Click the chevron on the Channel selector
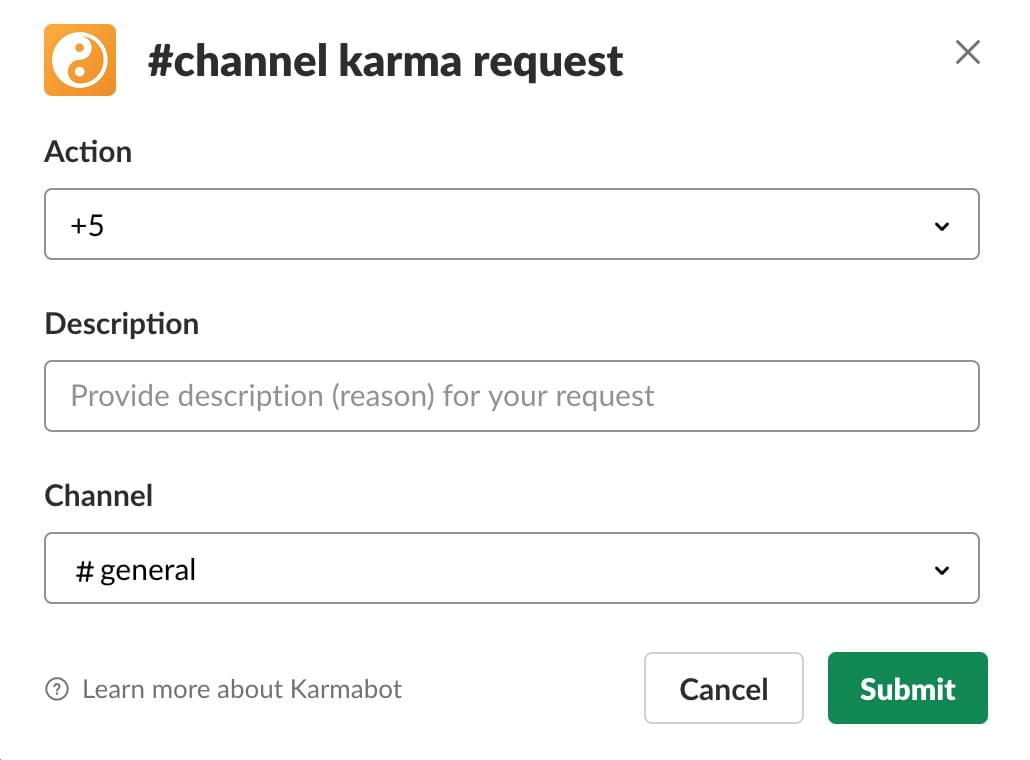The width and height of the screenshot is (1030, 760). coord(941,569)
